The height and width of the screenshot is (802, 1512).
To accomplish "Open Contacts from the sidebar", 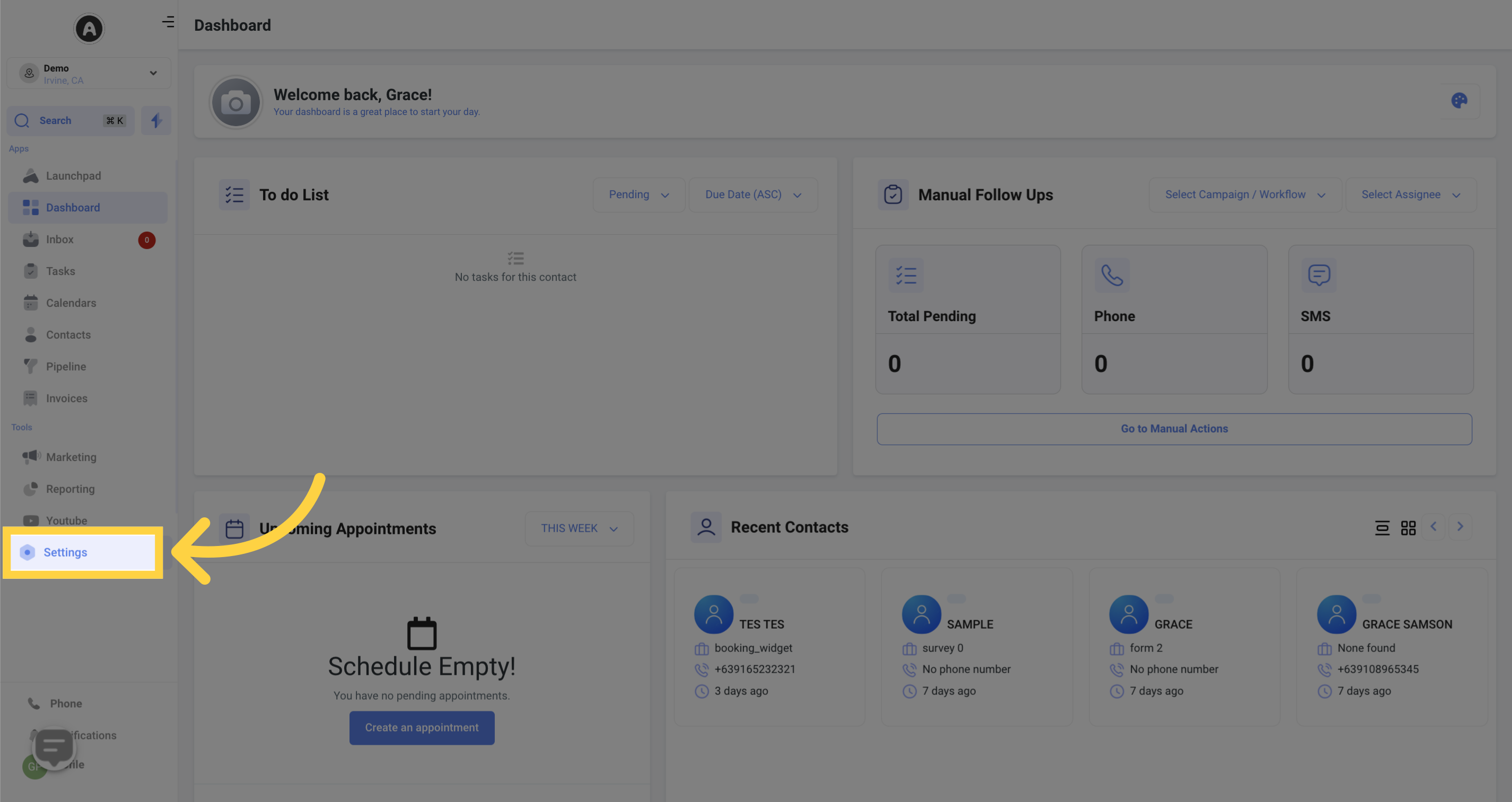I will coord(88,334).
